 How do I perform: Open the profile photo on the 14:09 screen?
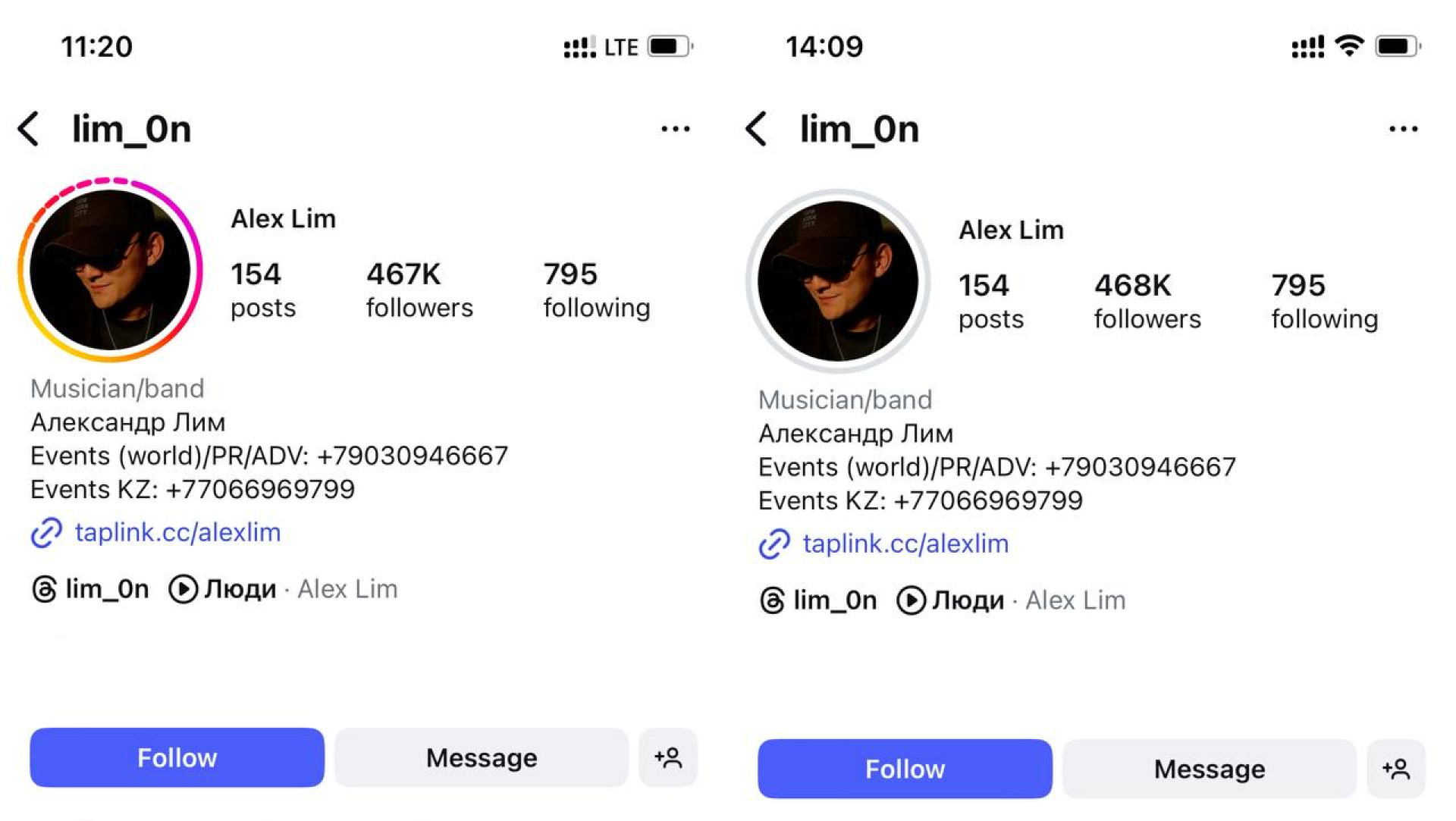click(838, 280)
